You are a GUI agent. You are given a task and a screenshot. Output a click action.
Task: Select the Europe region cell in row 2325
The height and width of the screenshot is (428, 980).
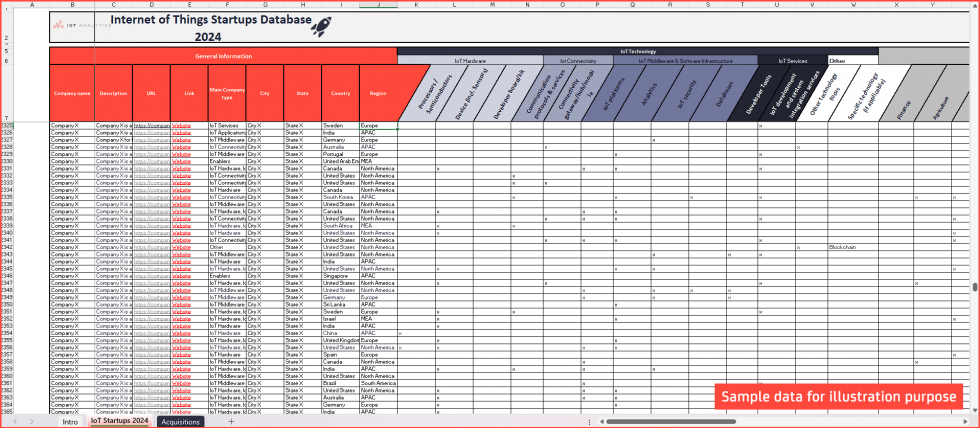[378, 126]
